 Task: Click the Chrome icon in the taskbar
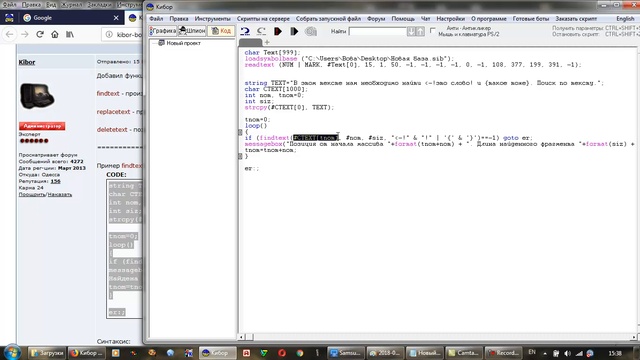[300, 353]
